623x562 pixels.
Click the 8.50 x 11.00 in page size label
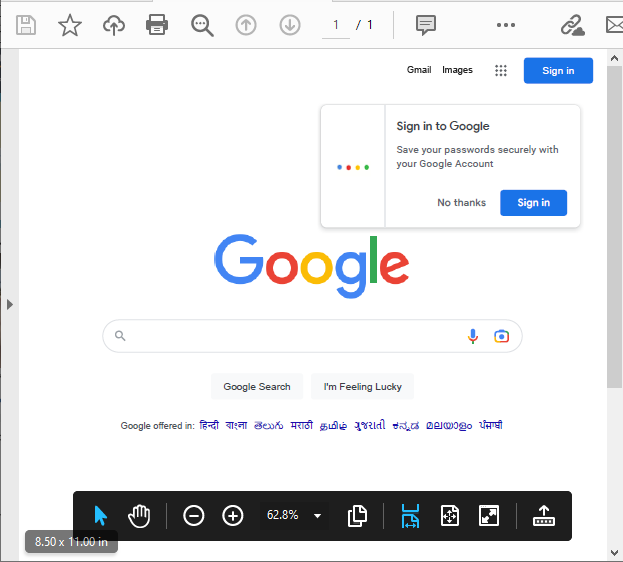71,541
